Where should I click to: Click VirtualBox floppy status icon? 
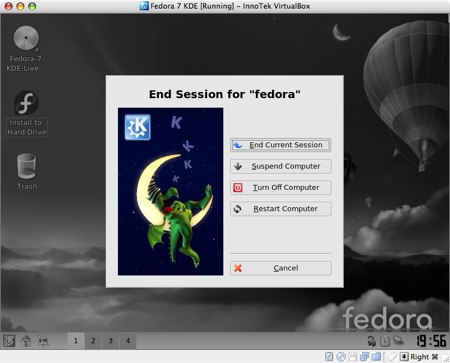click(352, 357)
